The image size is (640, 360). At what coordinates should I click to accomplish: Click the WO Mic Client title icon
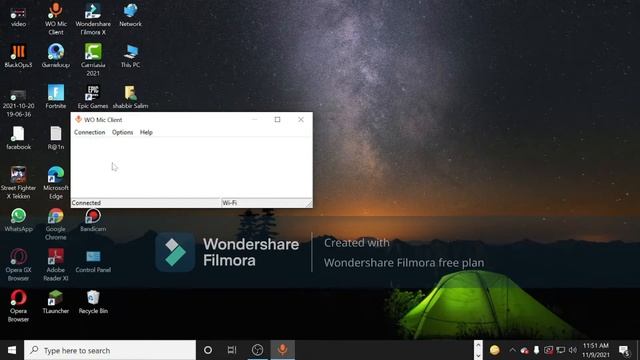pos(78,119)
